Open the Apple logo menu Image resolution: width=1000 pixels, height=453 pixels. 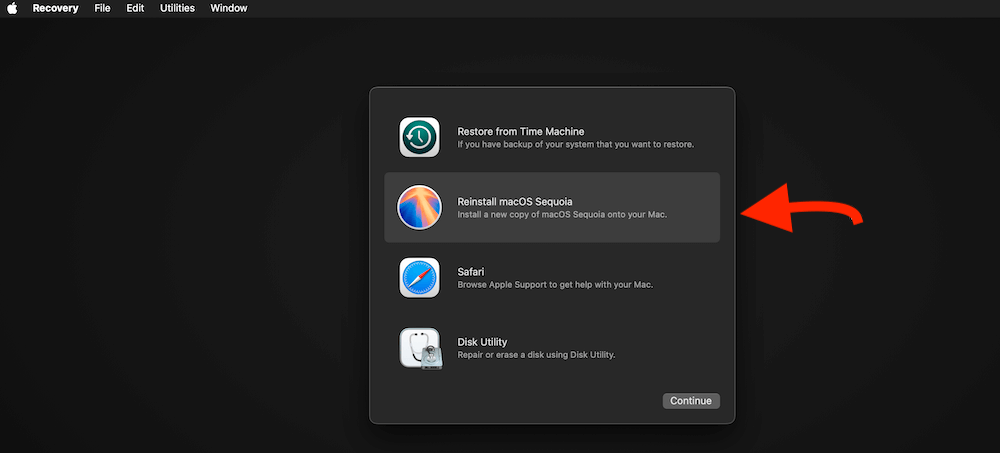coord(12,8)
